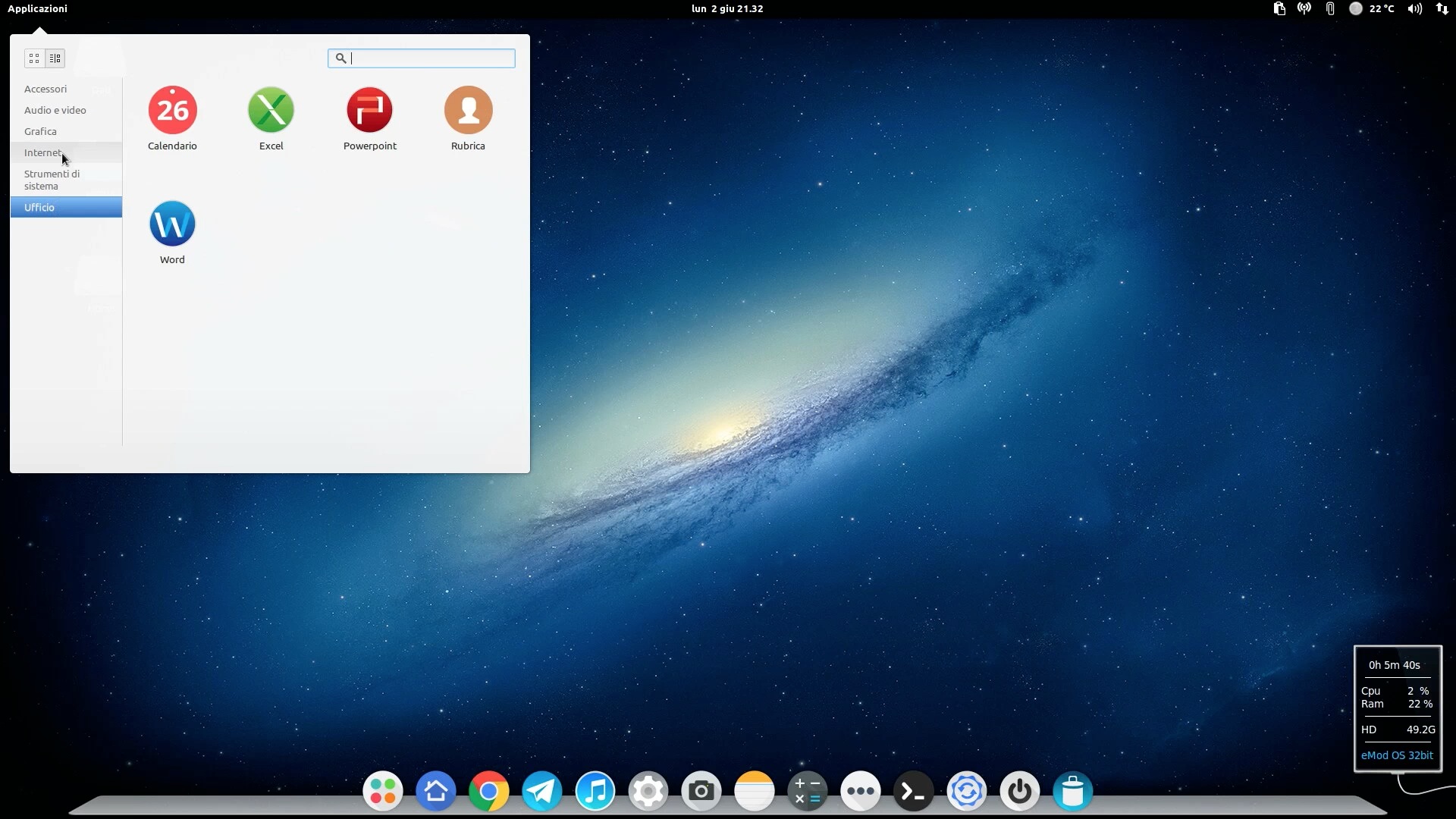Open the music player in the dock

[595, 791]
